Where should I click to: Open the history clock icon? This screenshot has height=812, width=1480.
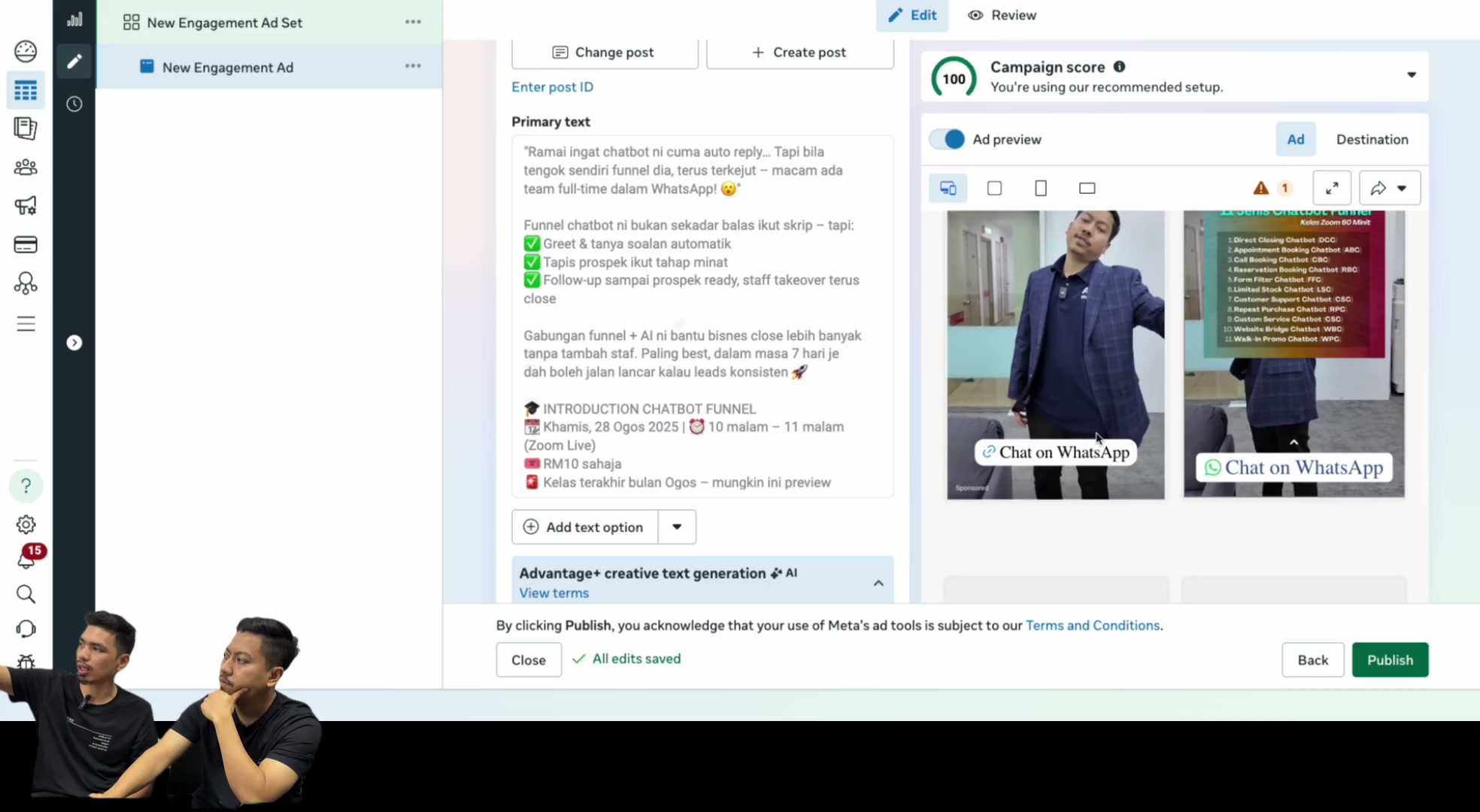74,104
